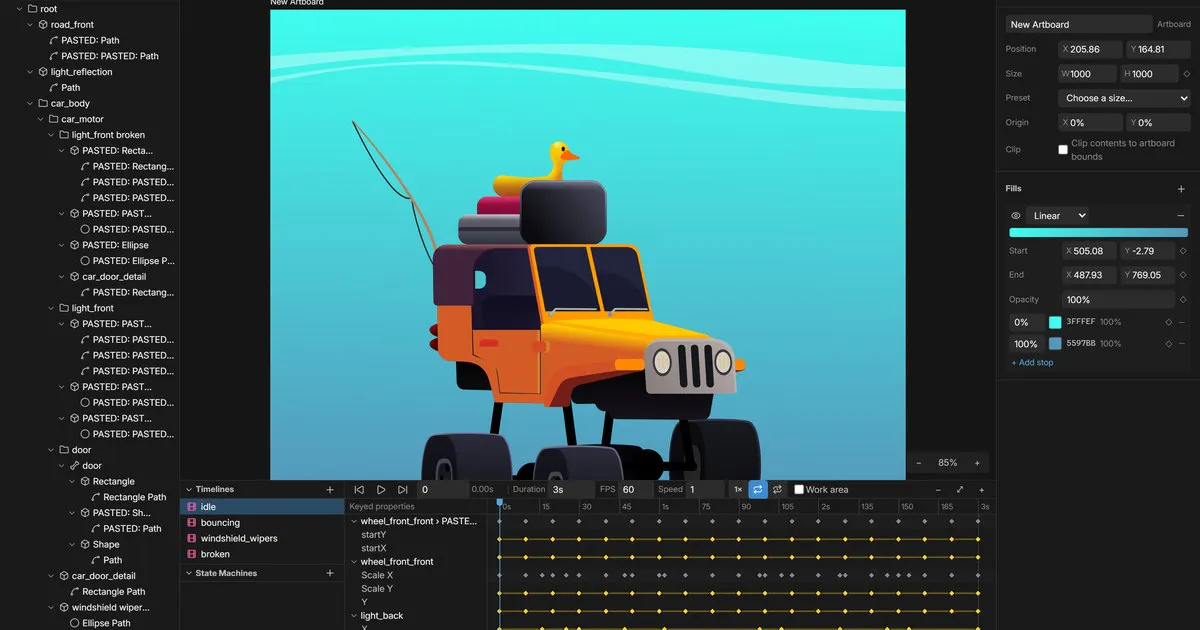Viewport: 1200px width, 630px height.
Task: Remove the 3FFFEF gradient stop
Action: point(1182,322)
